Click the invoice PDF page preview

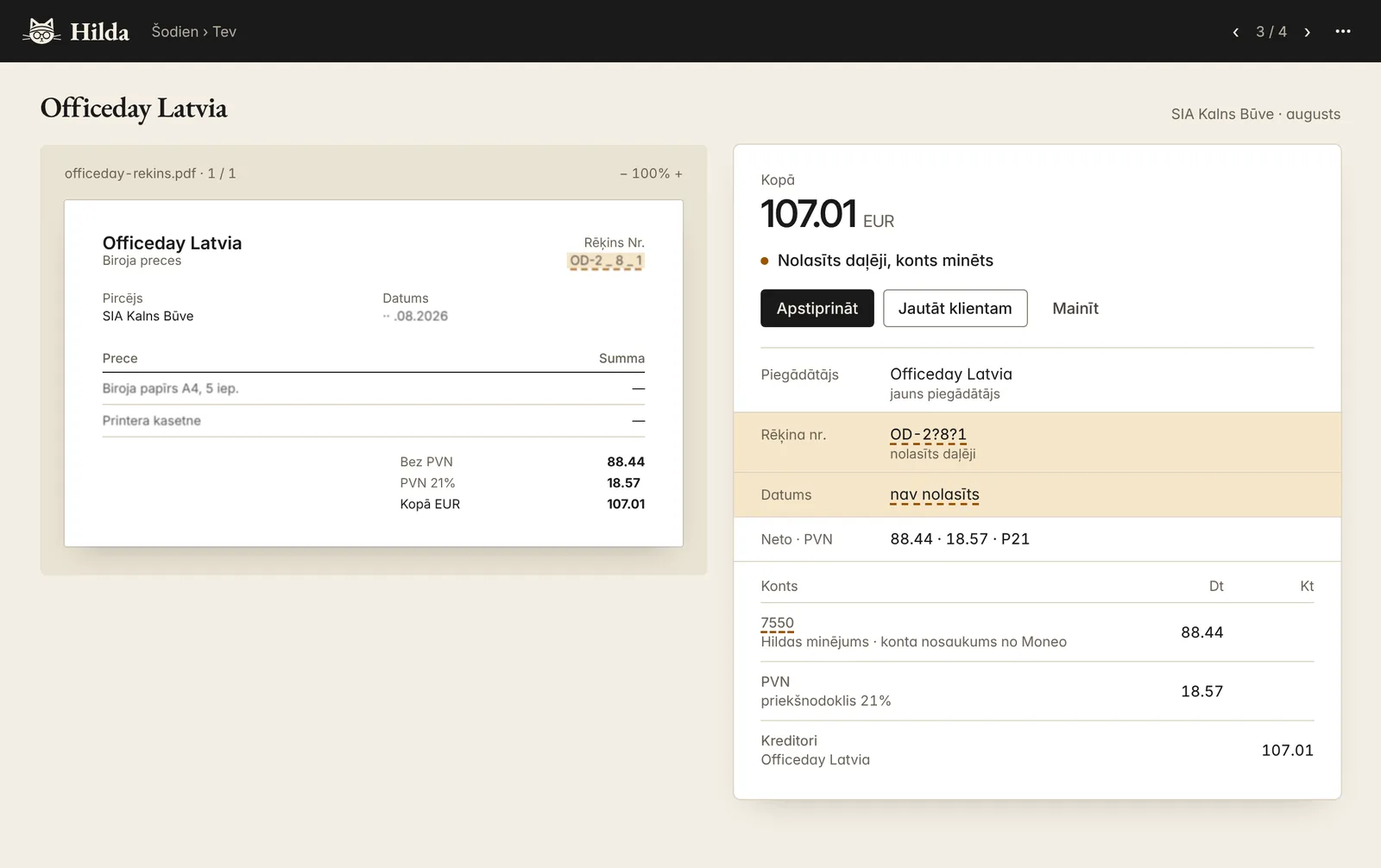[x=374, y=374]
